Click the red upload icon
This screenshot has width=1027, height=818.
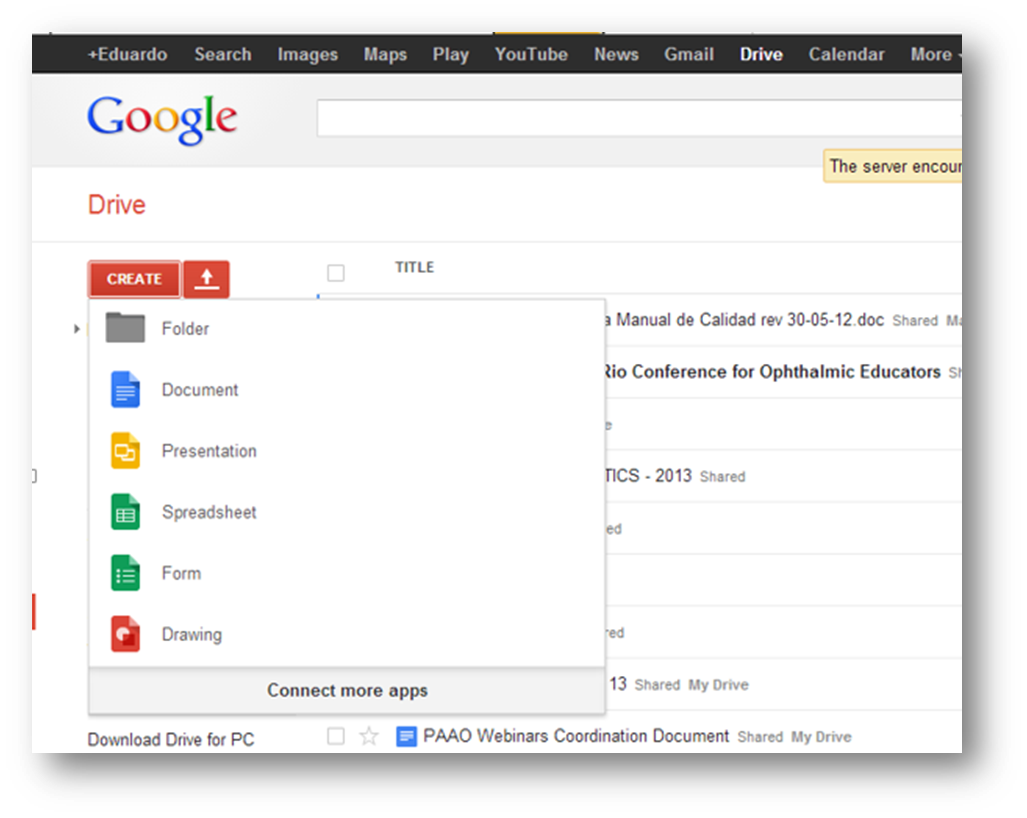point(206,279)
